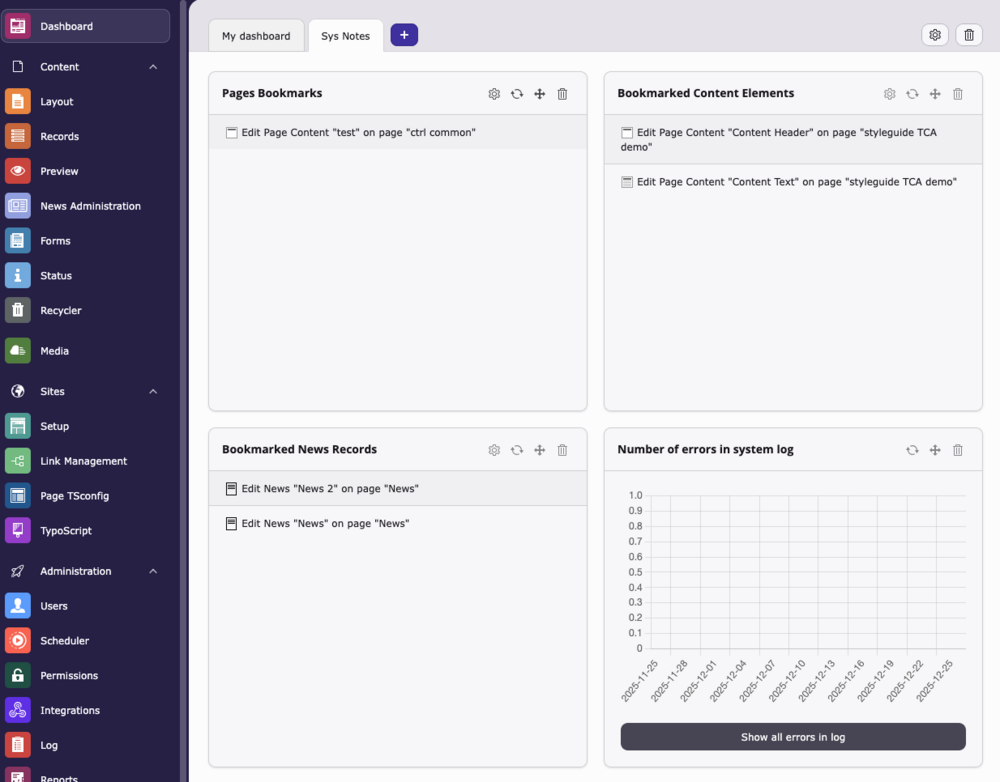1000x782 pixels.
Task: Open Edit News "News" on page "News"
Action: pyautogui.click(x=398, y=523)
